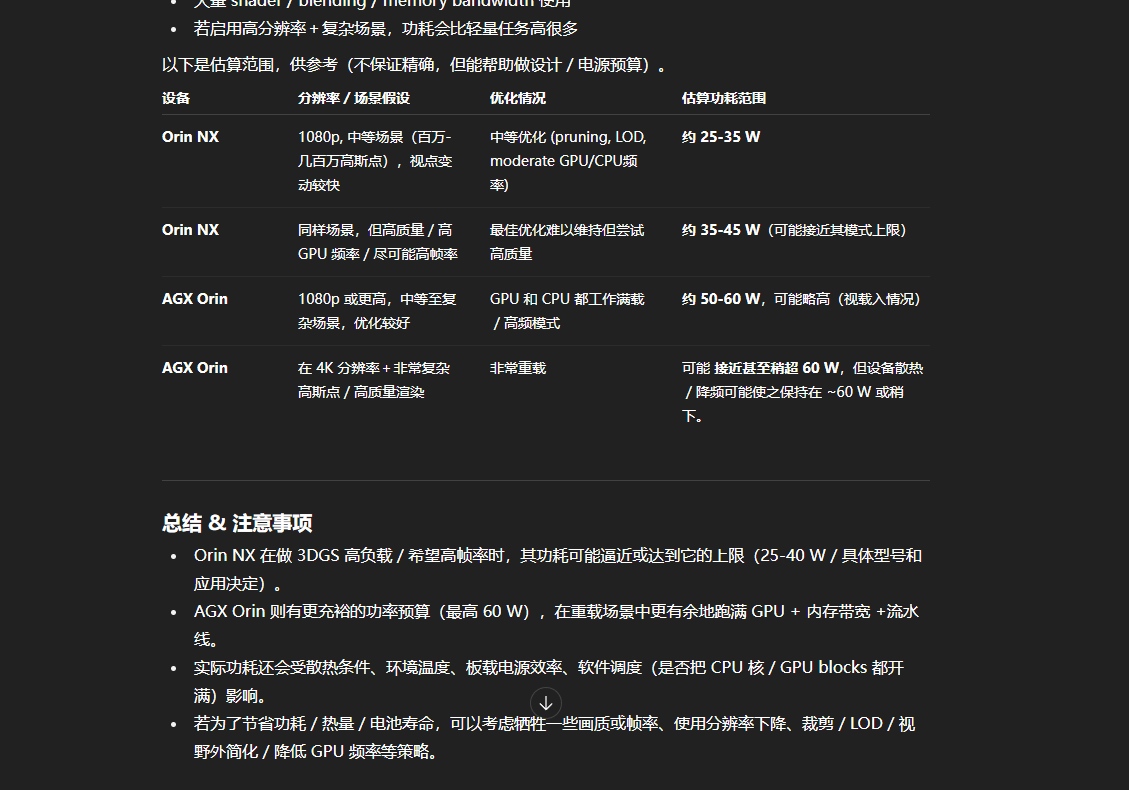Click the "约 50-60 W" power cell
This screenshot has height=790, width=1129.
click(x=801, y=299)
